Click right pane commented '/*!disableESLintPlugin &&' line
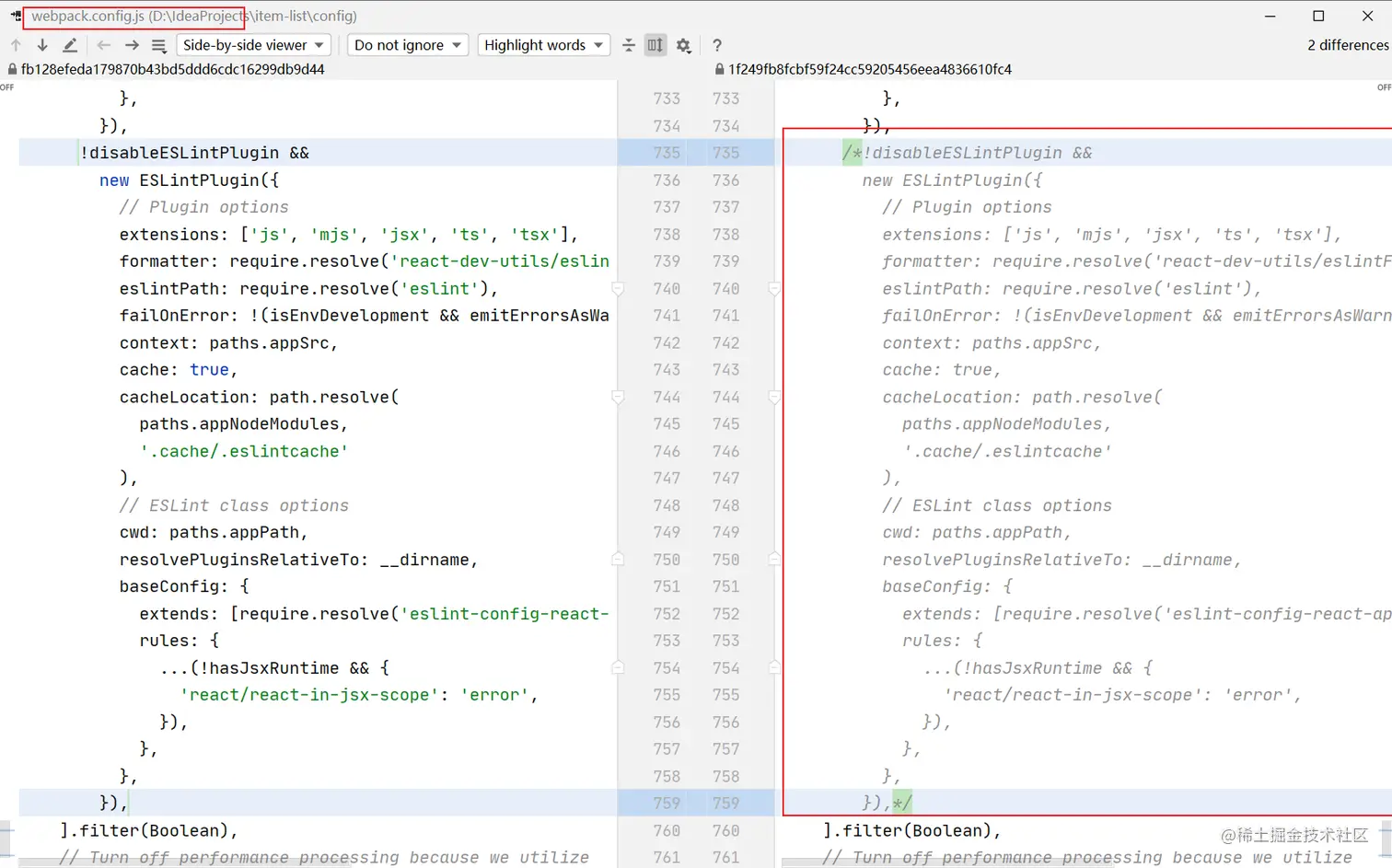Viewport: 1392px width, 868px height. click(968, 153)
